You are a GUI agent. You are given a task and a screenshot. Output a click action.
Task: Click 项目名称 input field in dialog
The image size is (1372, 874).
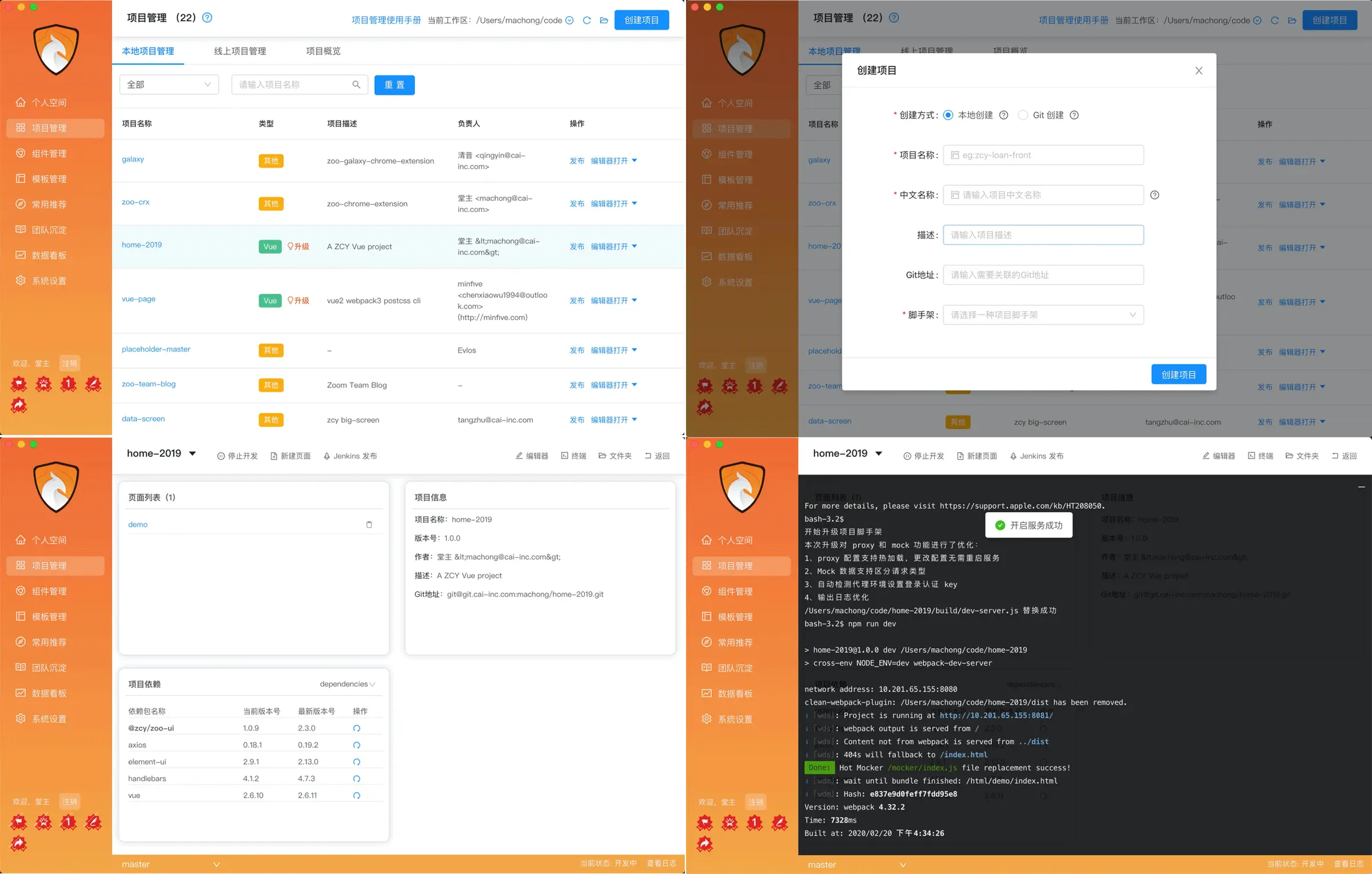click(1043, 155)
